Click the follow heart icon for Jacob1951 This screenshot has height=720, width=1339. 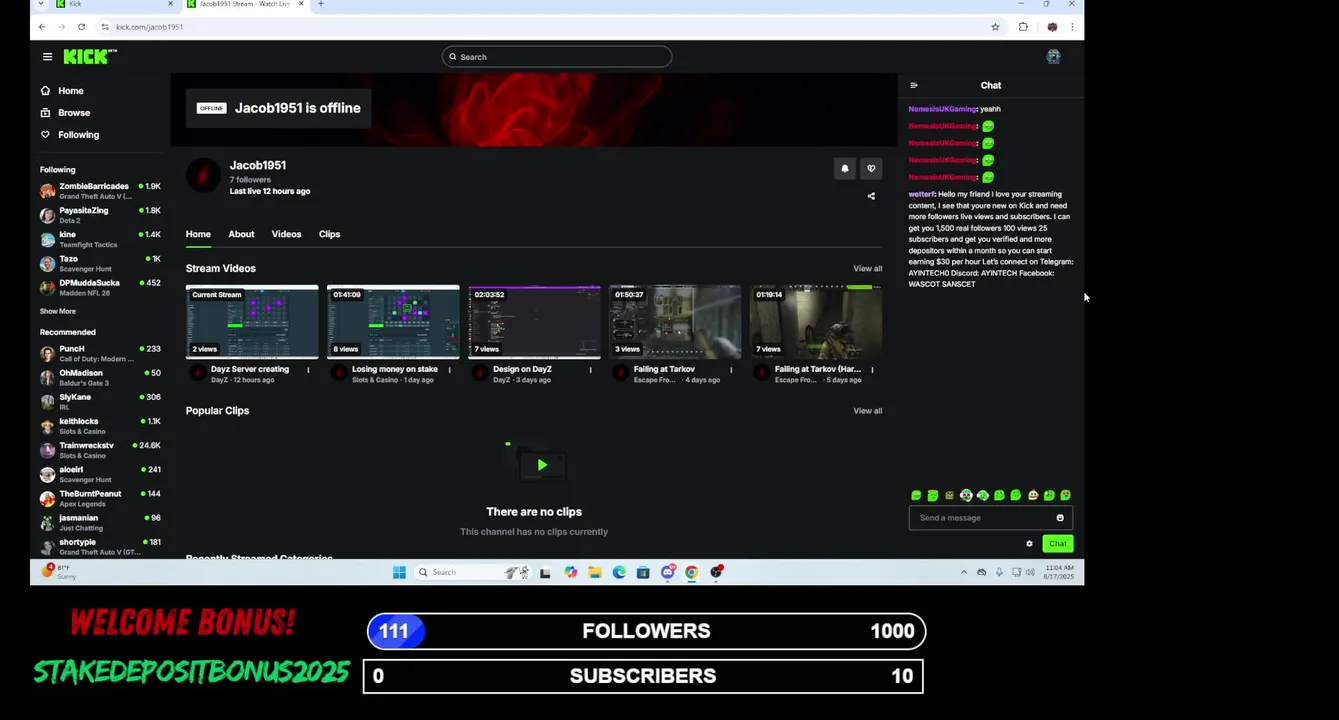click(871, 168)
